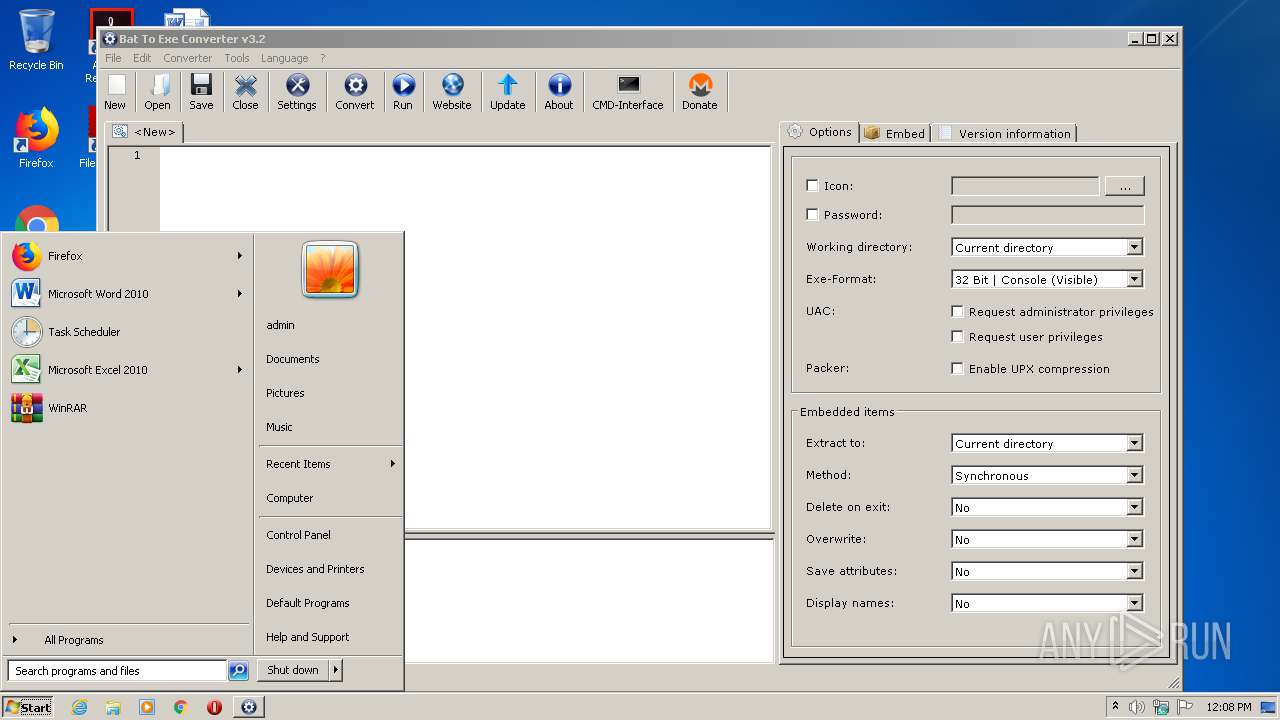The width and height of the screenshot is (1280, 720).
Task: Switch to Version information tab
Action: tap(1004, 133)
